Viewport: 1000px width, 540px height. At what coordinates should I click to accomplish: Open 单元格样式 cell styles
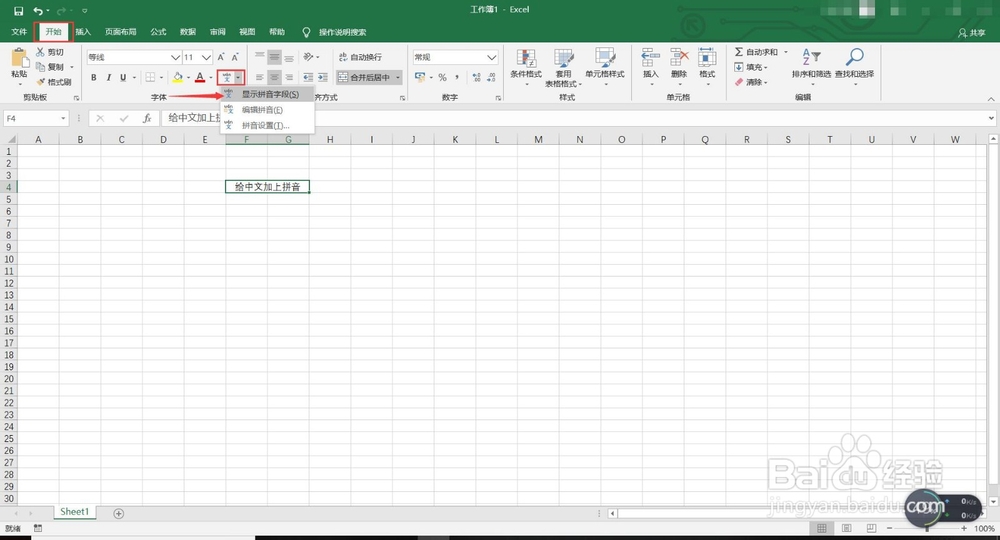(x=605, y=66)
